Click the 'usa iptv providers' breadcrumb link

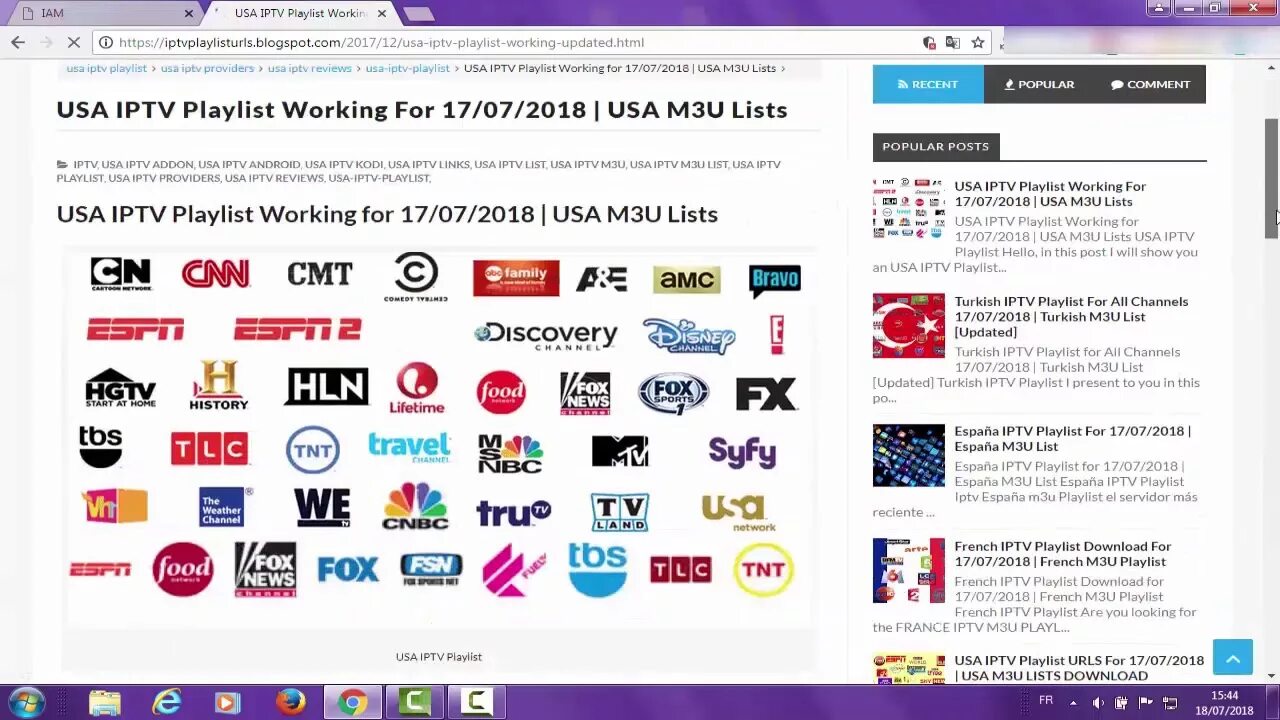(x=207, y=68)
